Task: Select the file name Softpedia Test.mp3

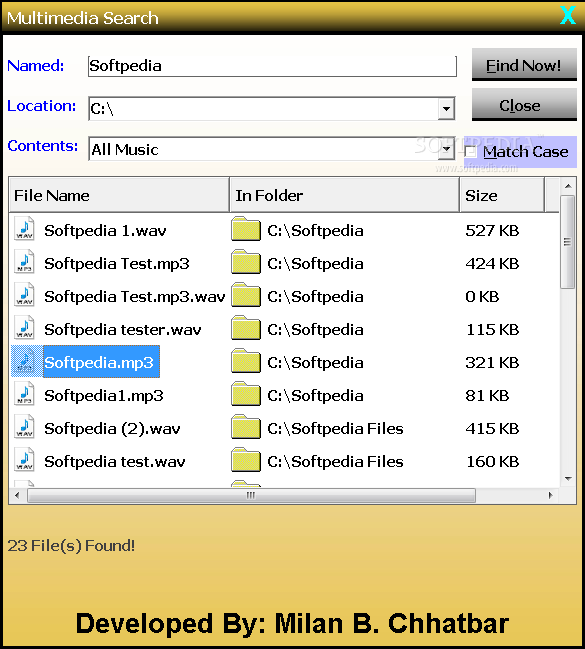Action: (x=117, y=264)
